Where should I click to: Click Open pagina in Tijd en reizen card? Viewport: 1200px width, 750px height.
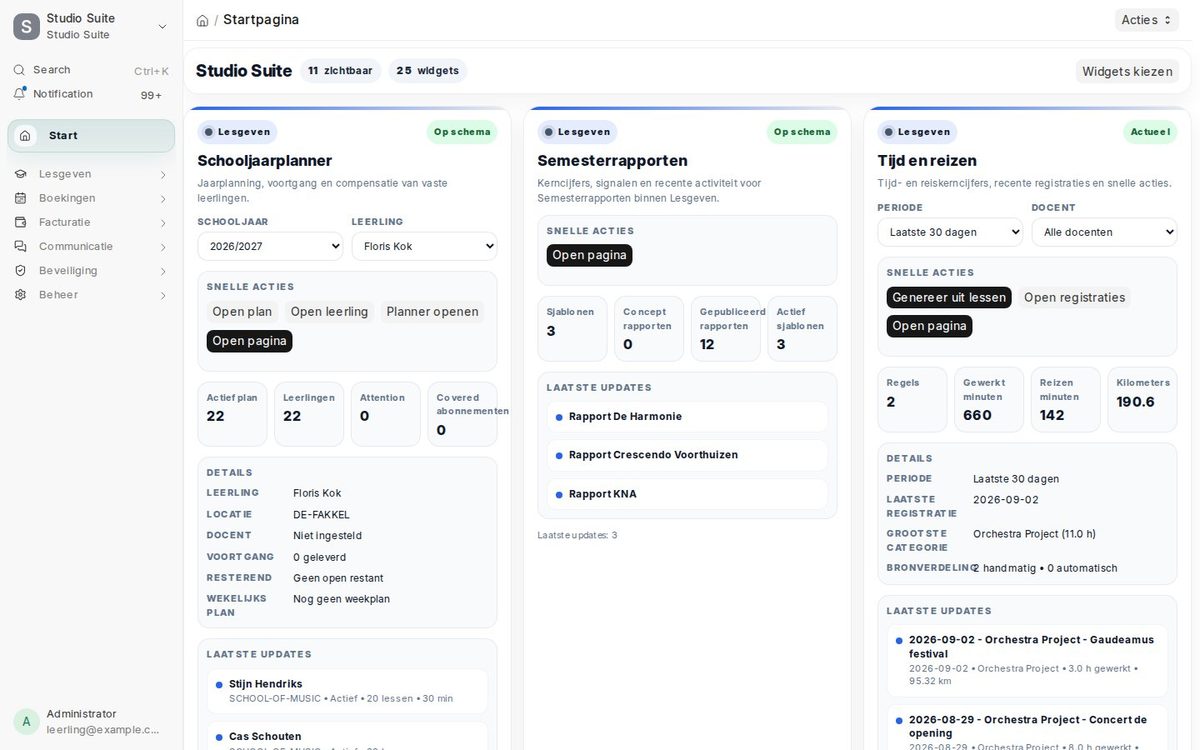click(x=929, y=326)
